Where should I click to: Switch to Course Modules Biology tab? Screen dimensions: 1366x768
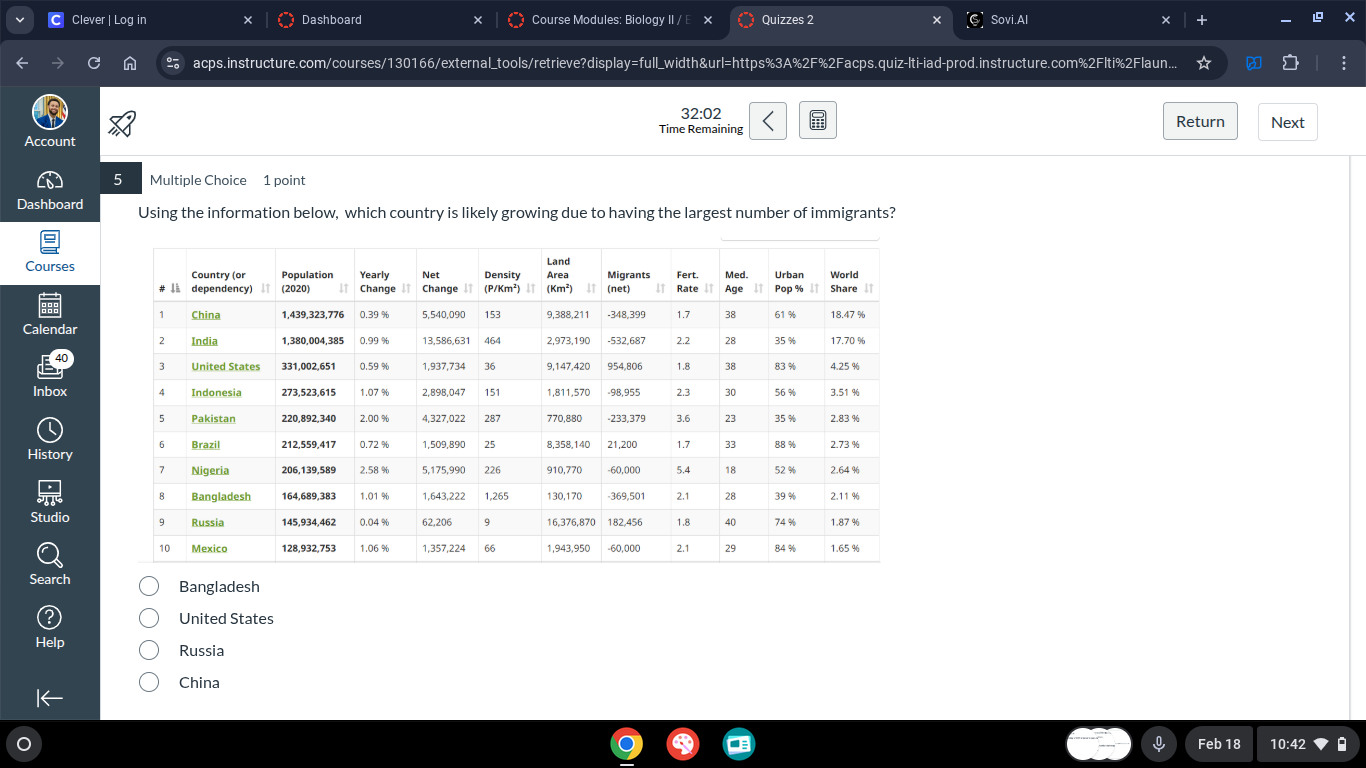[611, 20]
